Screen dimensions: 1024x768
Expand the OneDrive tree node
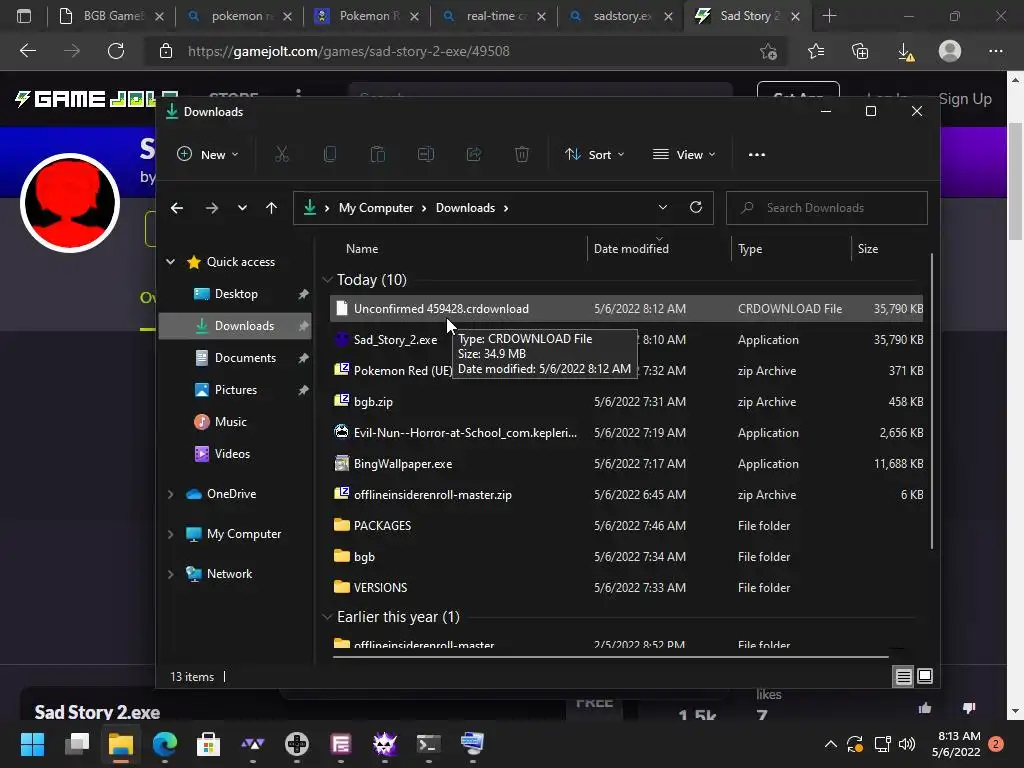[x=170, y=494]
